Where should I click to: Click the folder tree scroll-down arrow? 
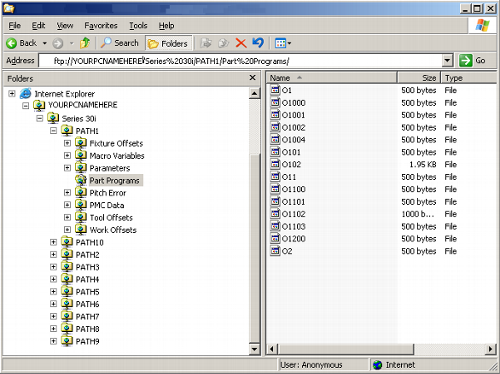coord(254,349)
